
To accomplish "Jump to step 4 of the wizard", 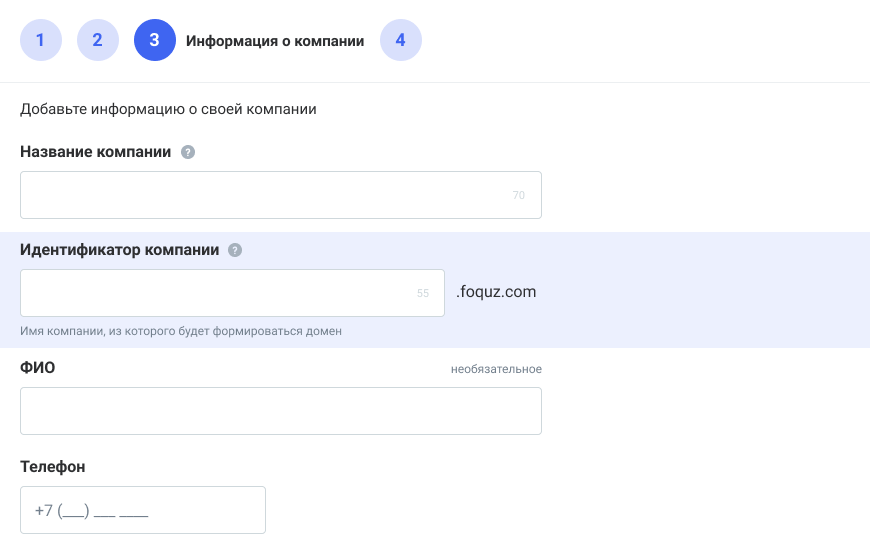I will click(401, 41).
